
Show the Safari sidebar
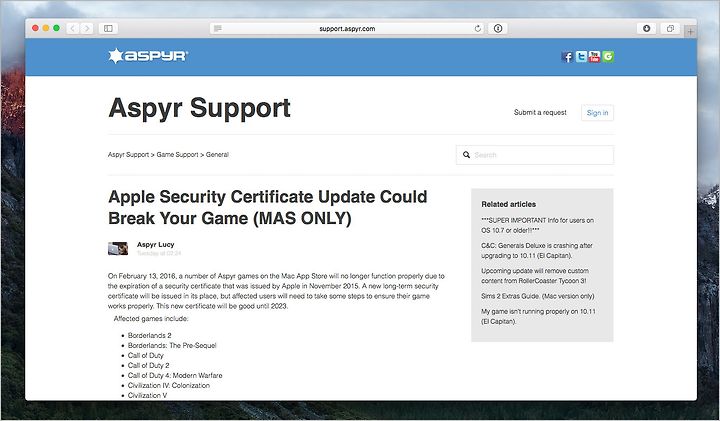click(x=108, y=28)
